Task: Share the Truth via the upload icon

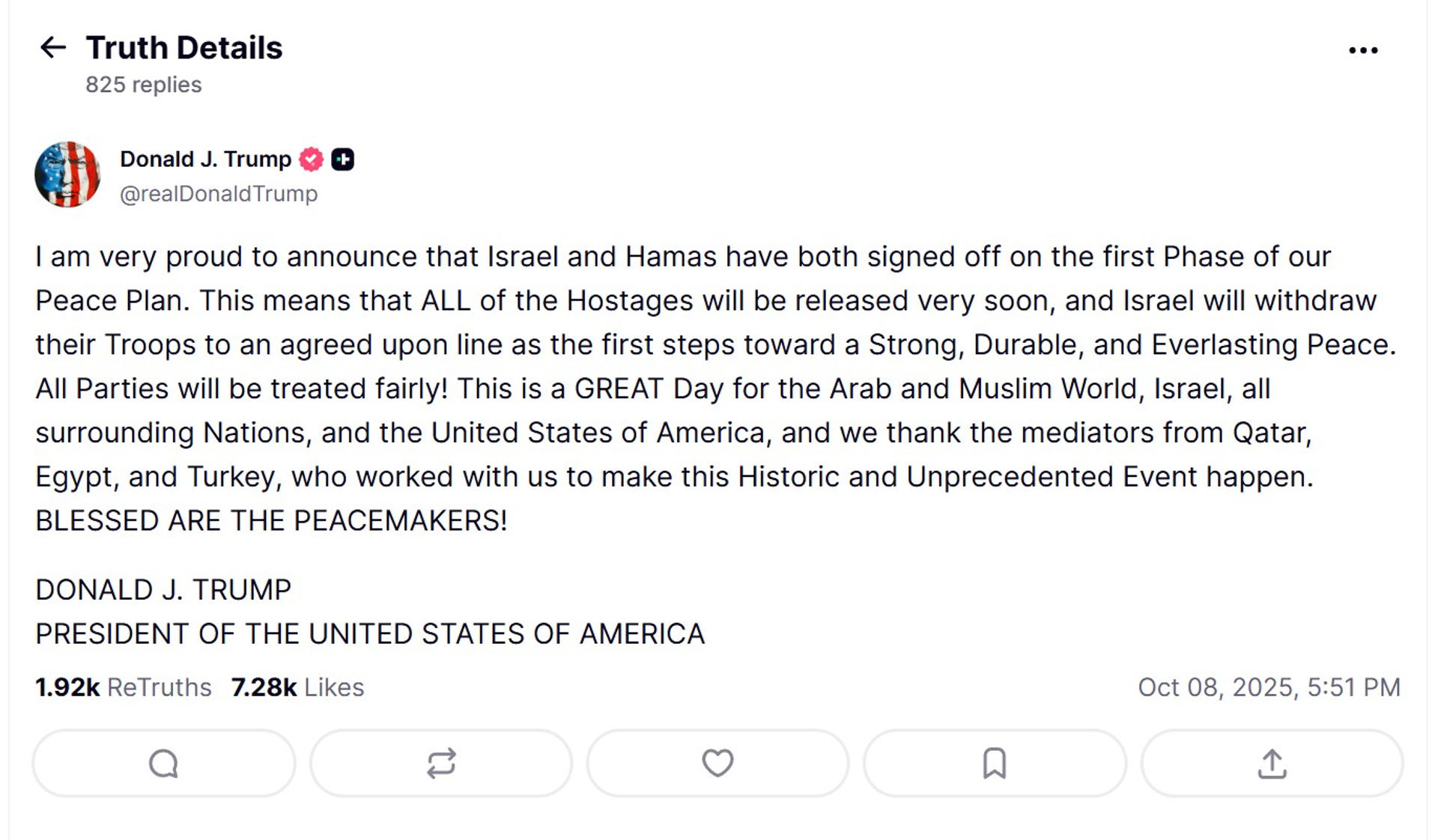Action: (1271, 763)
